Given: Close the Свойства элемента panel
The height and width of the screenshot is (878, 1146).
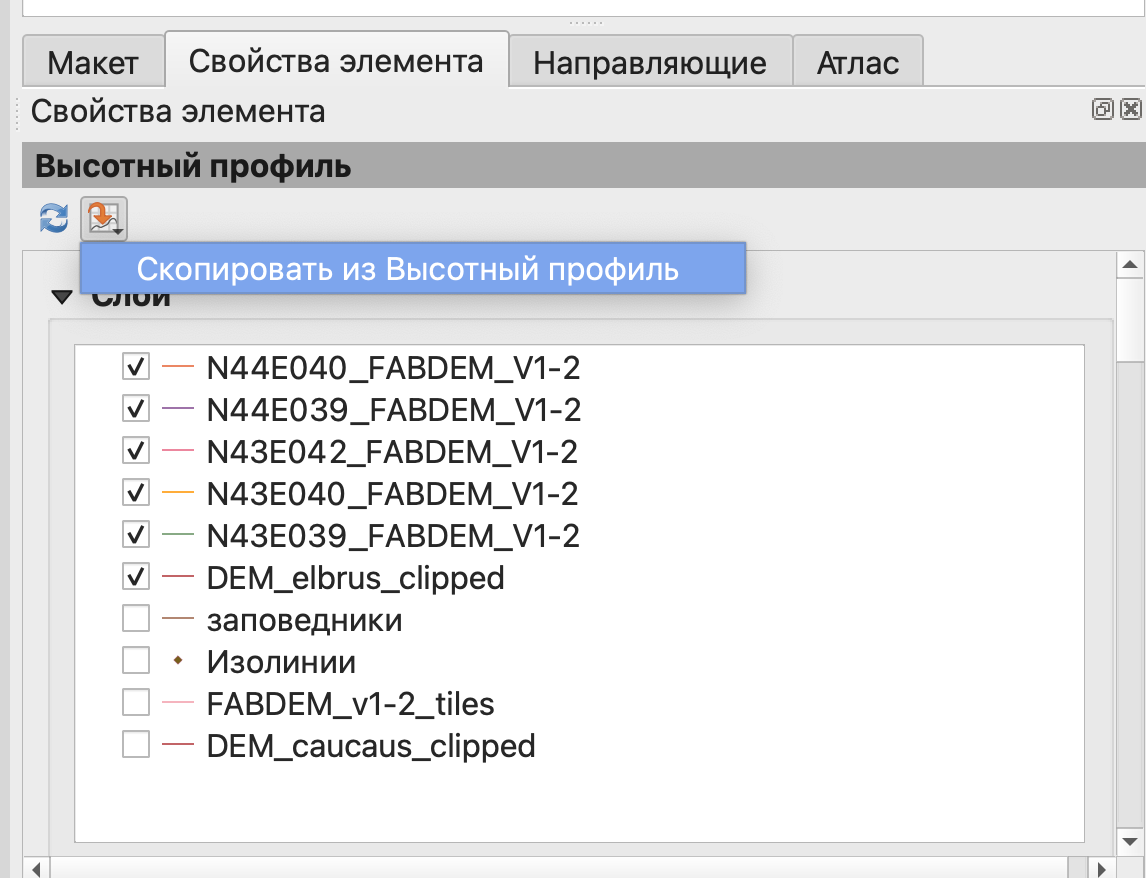Looking at the screenshot, I should (x=1131, y=110).
